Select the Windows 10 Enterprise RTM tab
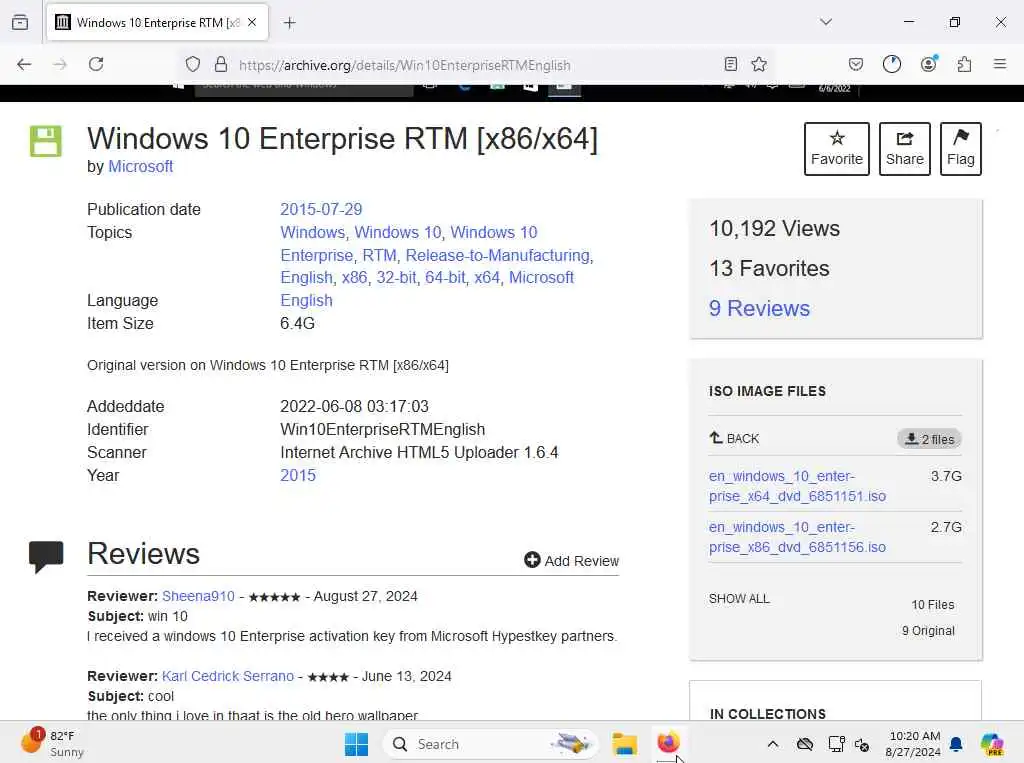 [157, 23]
